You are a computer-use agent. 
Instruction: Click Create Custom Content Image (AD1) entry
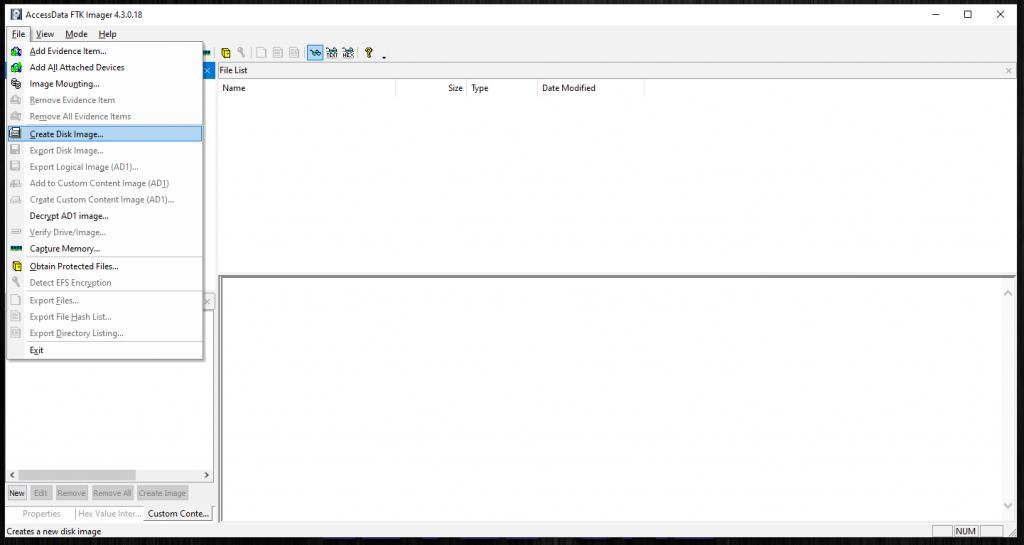coord(104,199)
